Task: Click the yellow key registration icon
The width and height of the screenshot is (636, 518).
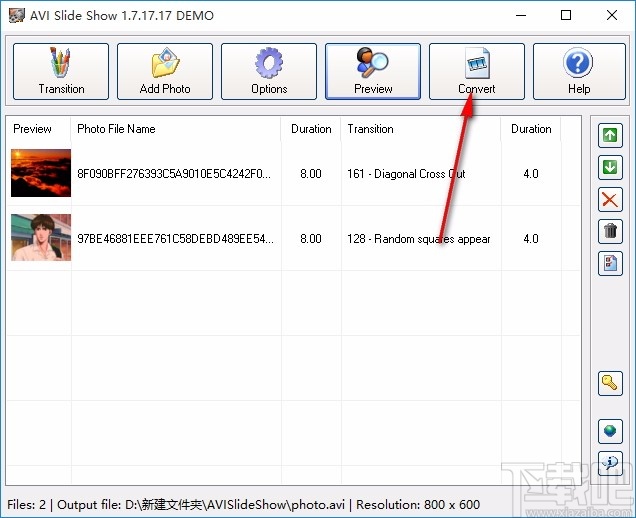Action: [610, 383]
